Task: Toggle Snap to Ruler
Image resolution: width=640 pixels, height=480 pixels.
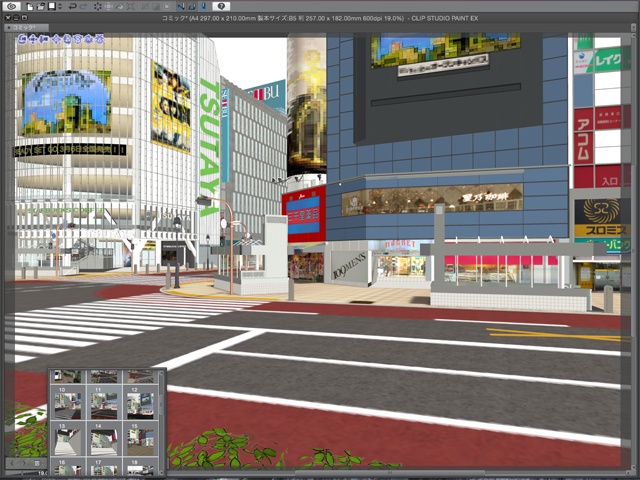Action: point(182,7)
